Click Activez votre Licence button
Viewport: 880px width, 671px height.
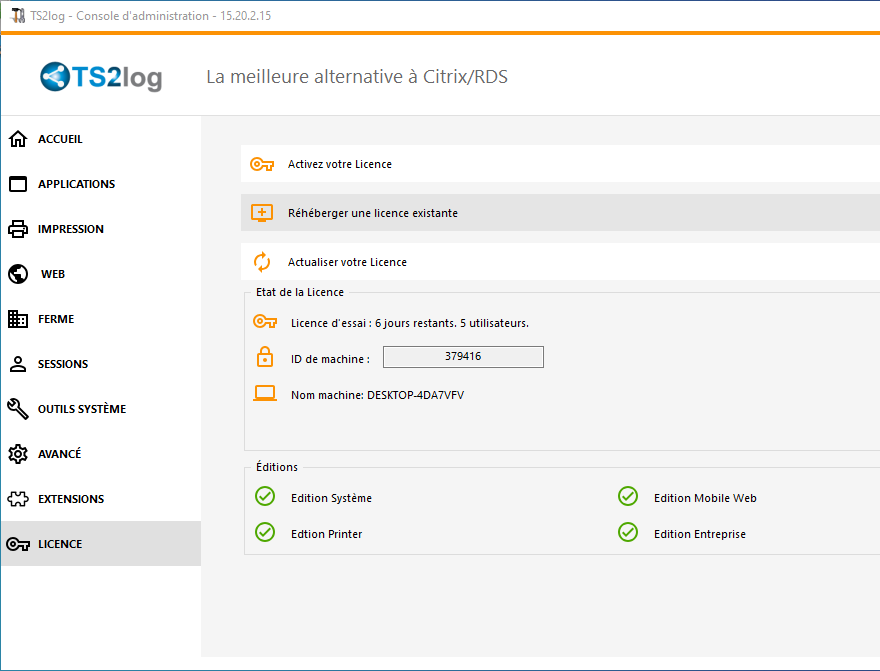pyautogui.click(x=560, y=164)
